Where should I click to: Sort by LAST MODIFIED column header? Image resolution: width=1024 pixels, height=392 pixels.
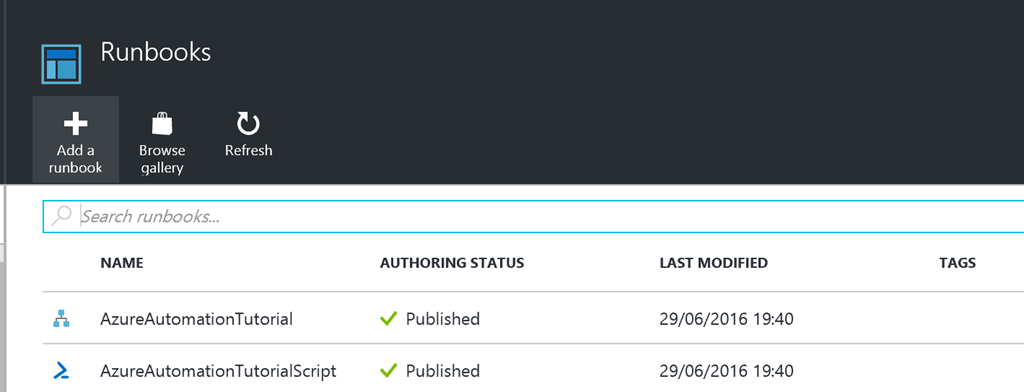tap(714, 263)
